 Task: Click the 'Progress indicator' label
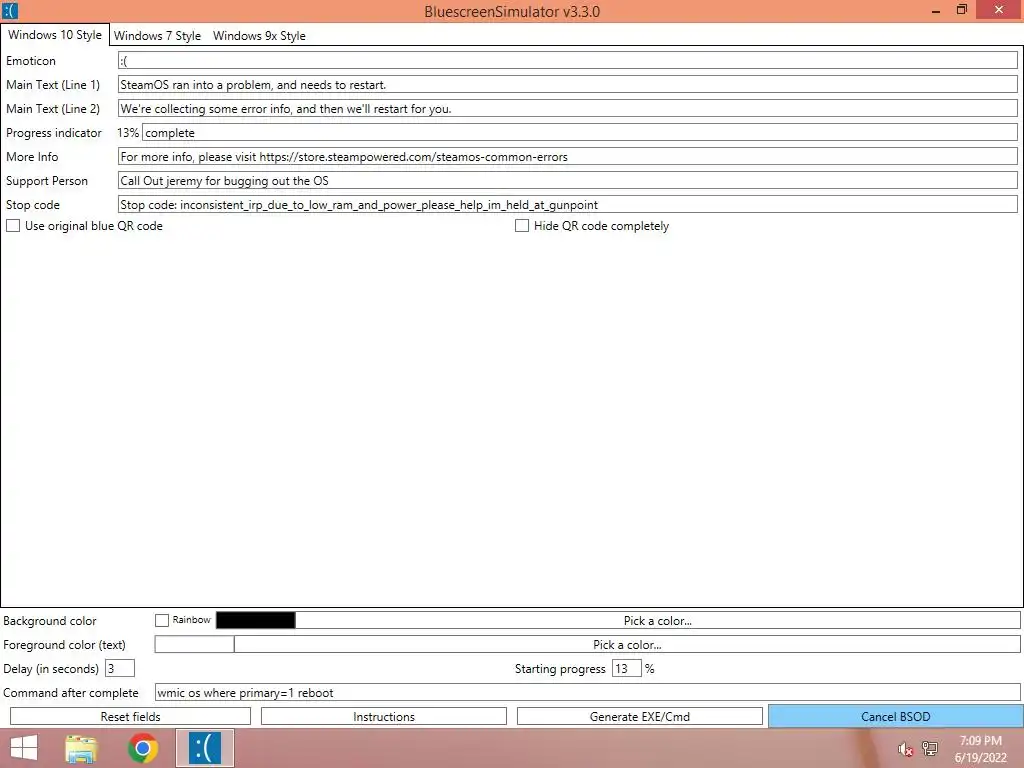pyautogui.click(x=54, y=133)
